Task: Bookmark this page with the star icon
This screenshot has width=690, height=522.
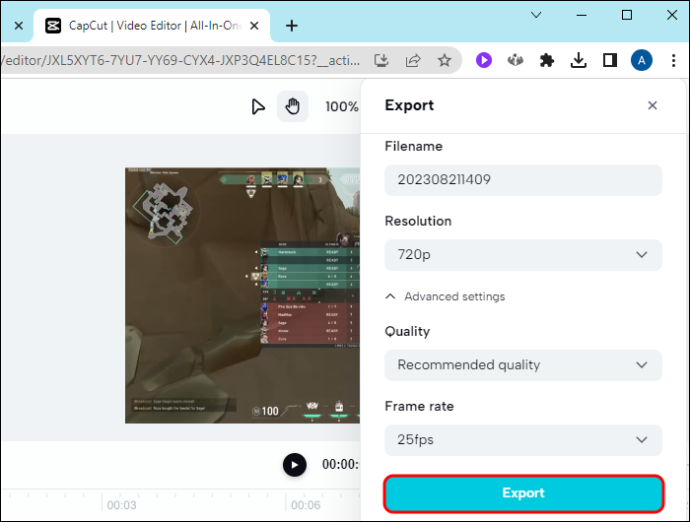Action: [x=444, y=60]
